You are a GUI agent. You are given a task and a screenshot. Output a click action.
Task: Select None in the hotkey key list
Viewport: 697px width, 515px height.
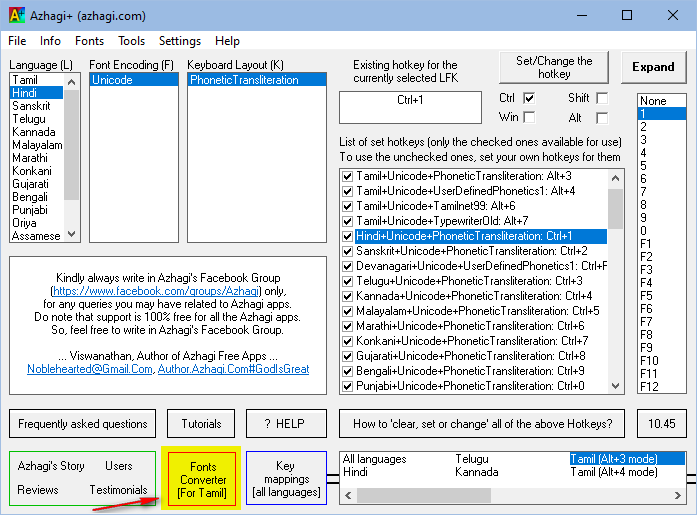point(662,101)
